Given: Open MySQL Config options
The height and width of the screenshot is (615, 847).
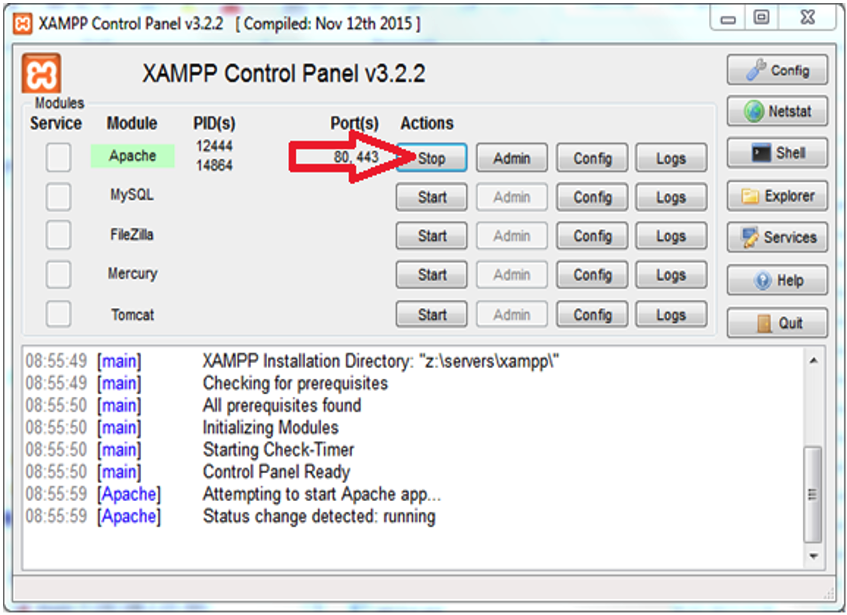Looking at the screenshot, I should pos(592,197).
